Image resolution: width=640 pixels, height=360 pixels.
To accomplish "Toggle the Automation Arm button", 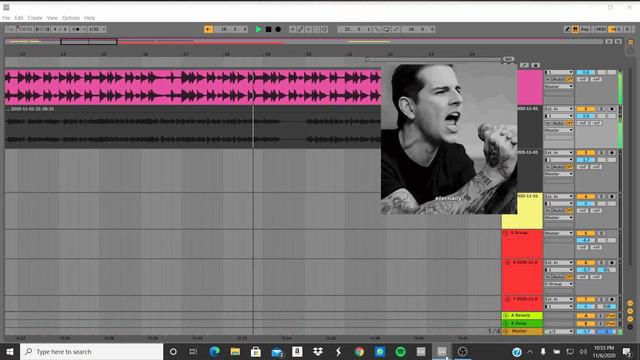I will pos(300,29).
